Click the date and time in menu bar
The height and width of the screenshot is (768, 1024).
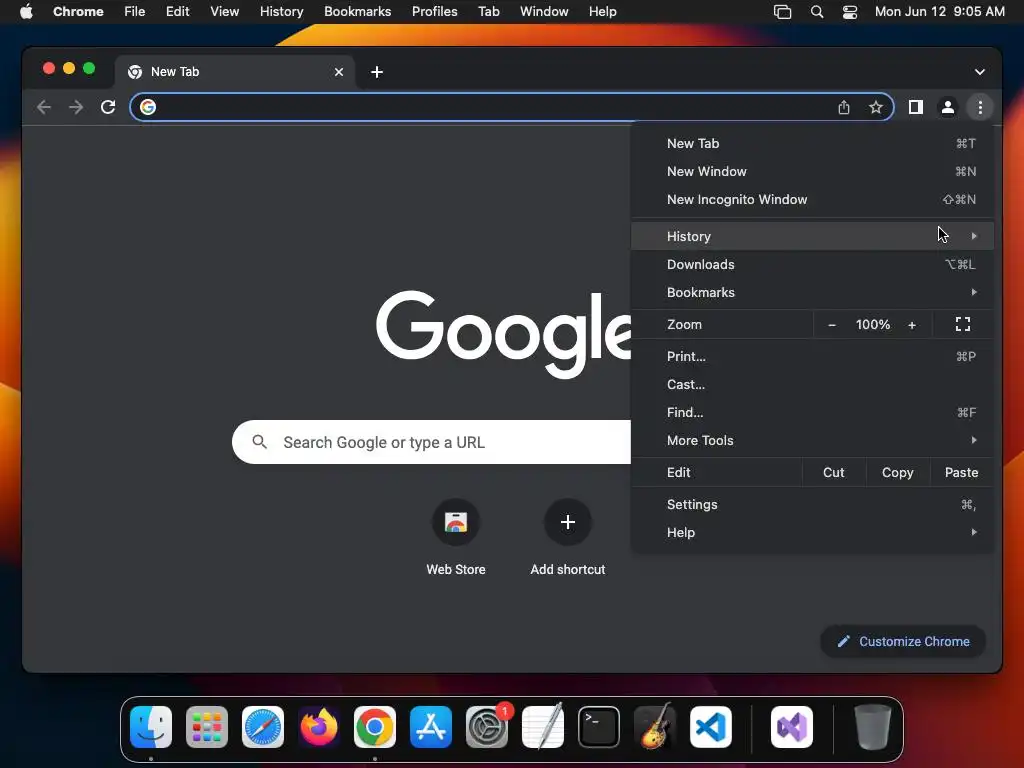[x=939, y=12]
